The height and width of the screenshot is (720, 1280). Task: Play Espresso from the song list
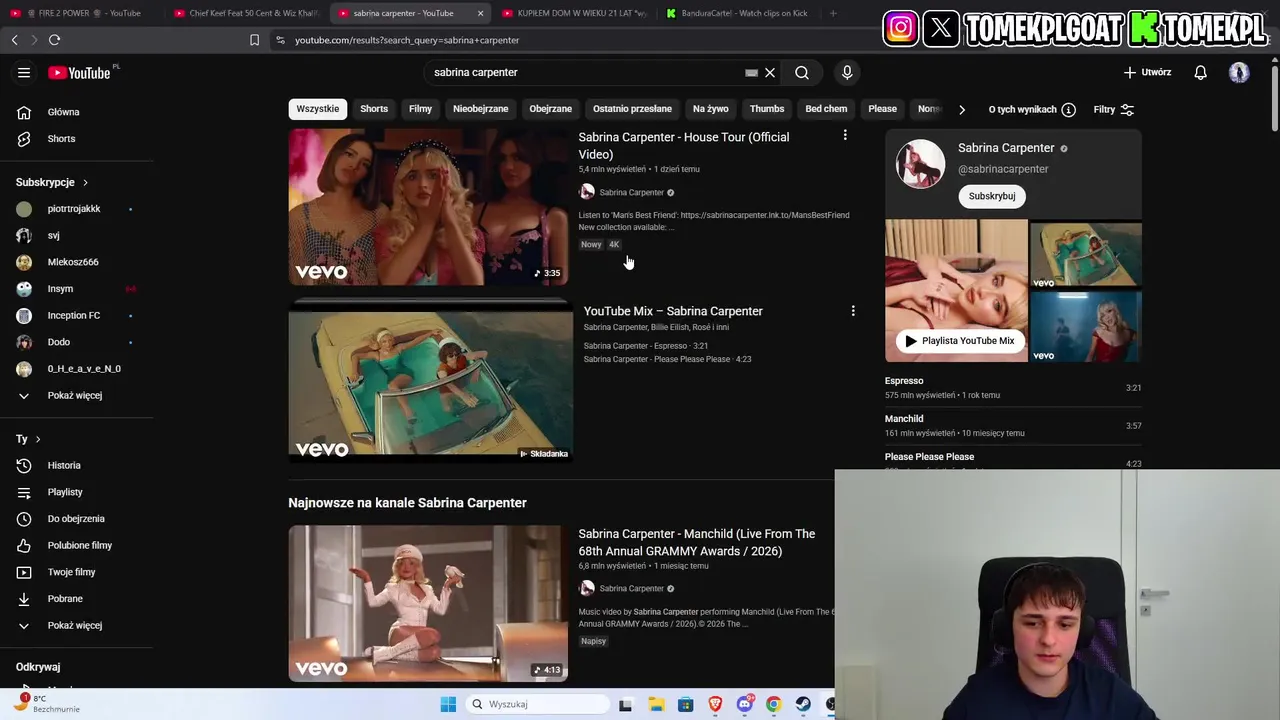[x=1013, y=387]
